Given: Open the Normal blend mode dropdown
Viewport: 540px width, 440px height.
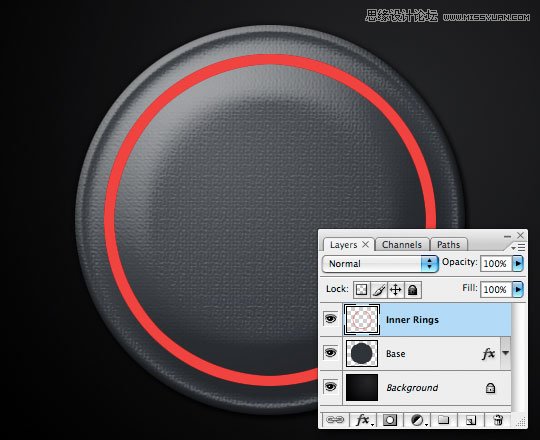Looking at the screenshot, I should 380,264.
